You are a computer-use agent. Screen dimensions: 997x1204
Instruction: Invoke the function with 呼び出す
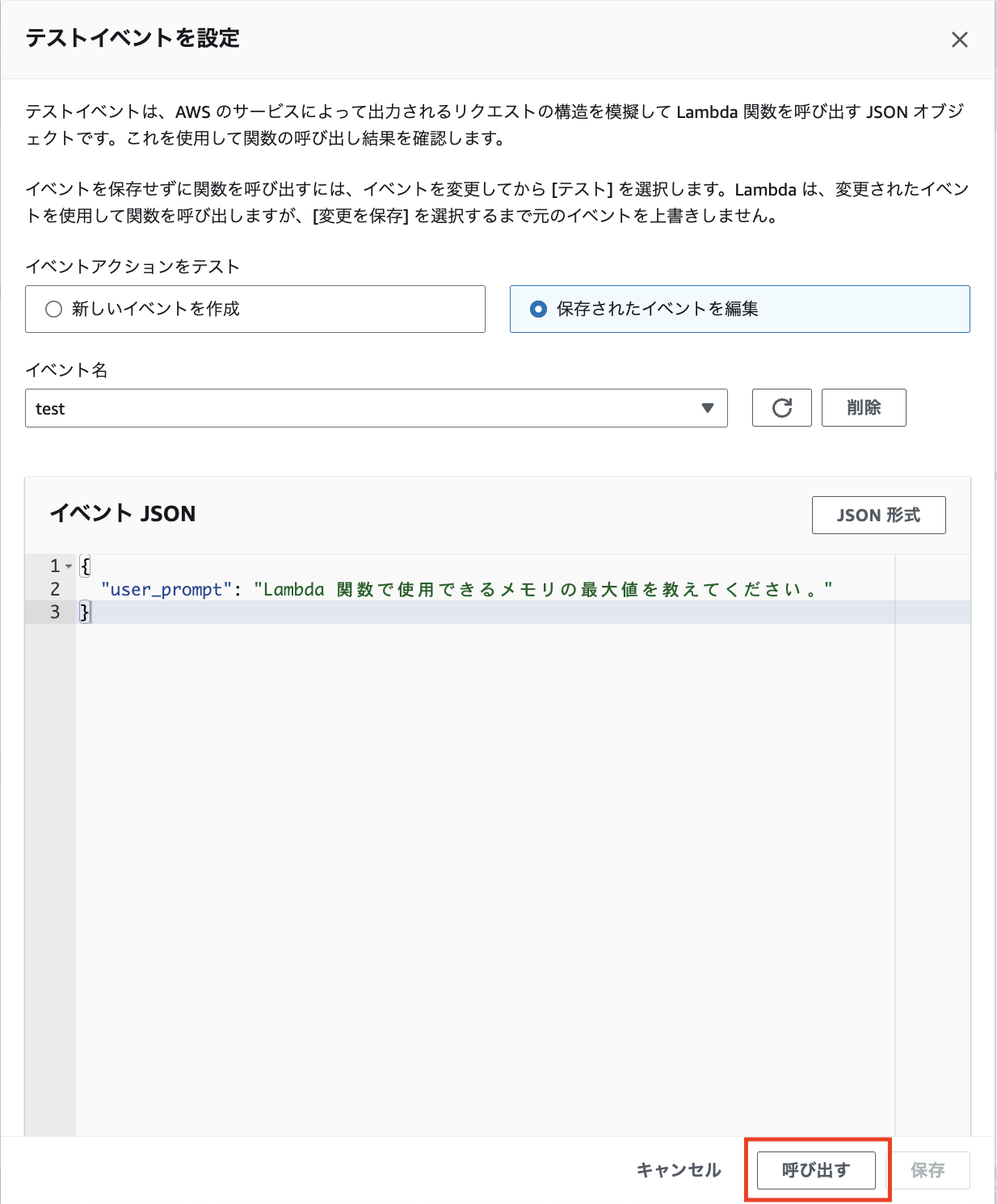coord(815,1169)
